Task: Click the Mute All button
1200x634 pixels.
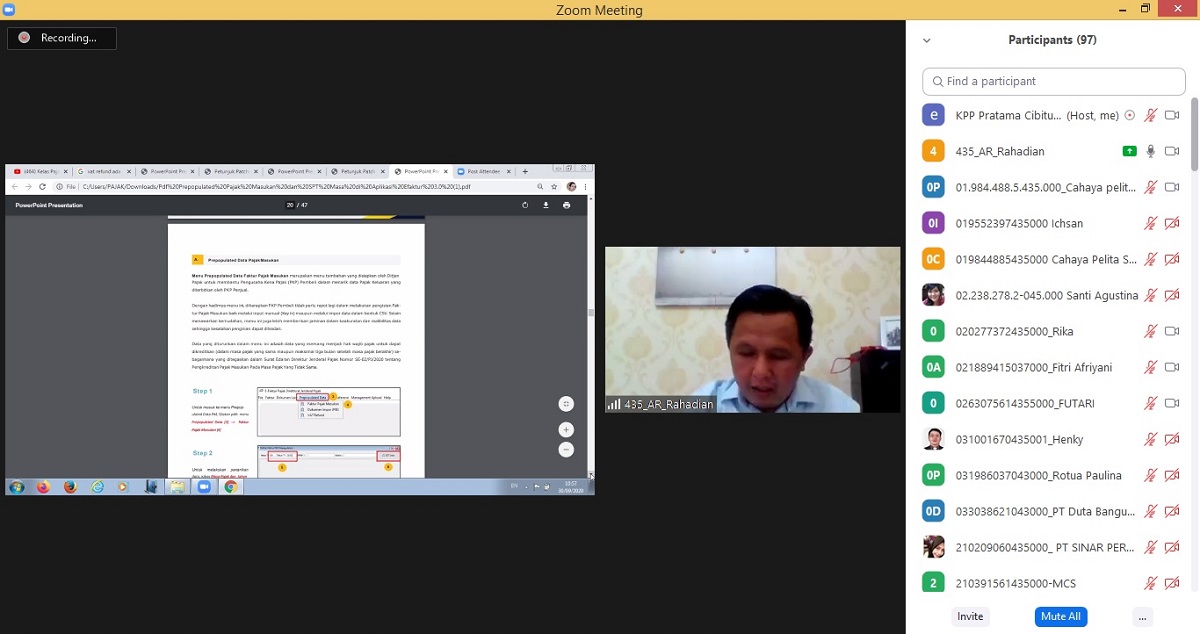Action: (1060, 616)
